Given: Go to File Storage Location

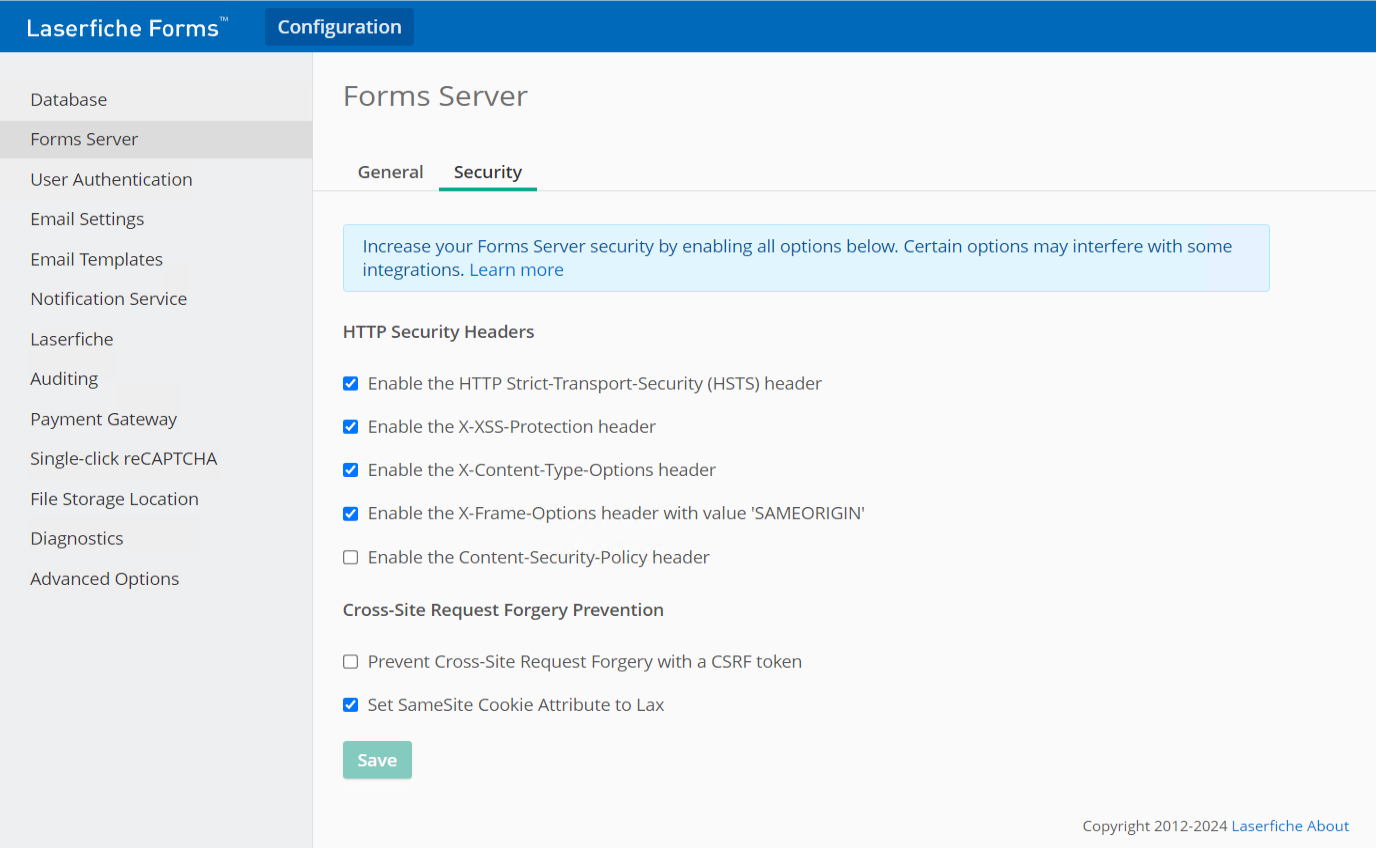Looking at the screenshot, I should pos(156,499).
